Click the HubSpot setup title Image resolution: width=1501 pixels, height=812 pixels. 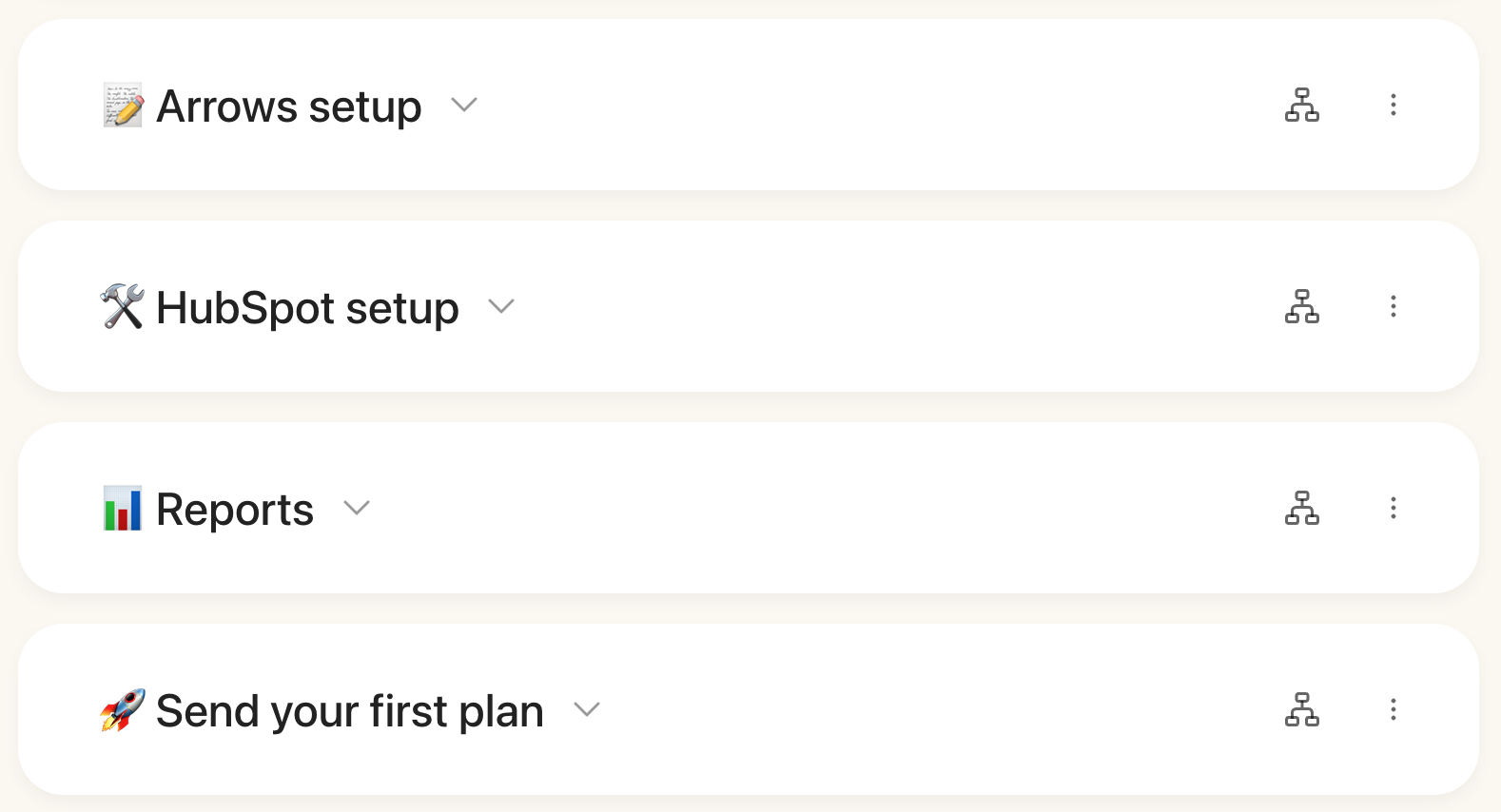tap(307, 308)
